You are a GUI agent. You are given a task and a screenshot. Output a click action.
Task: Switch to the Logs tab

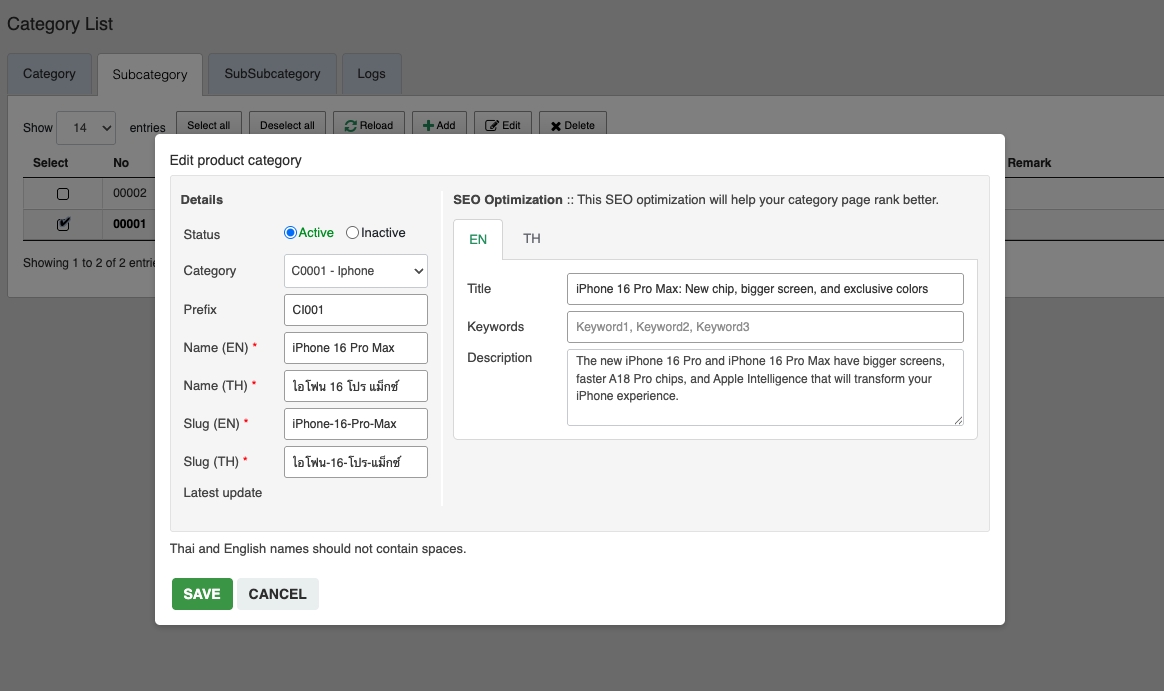371,74
